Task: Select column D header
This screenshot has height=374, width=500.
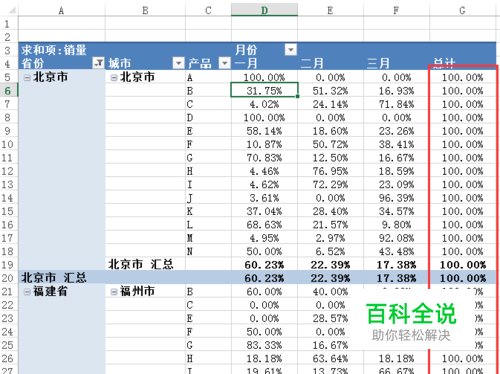Action: (x=264, y=10)
